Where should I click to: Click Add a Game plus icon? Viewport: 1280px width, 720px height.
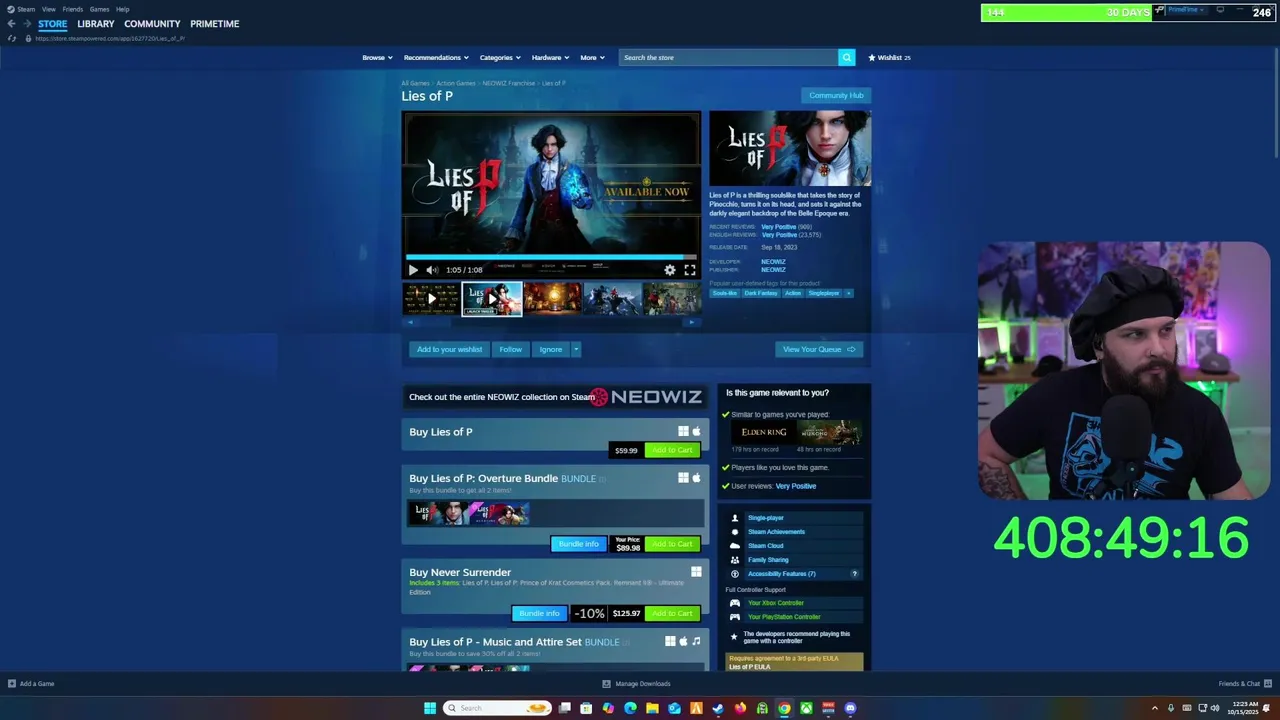[12, 684]
